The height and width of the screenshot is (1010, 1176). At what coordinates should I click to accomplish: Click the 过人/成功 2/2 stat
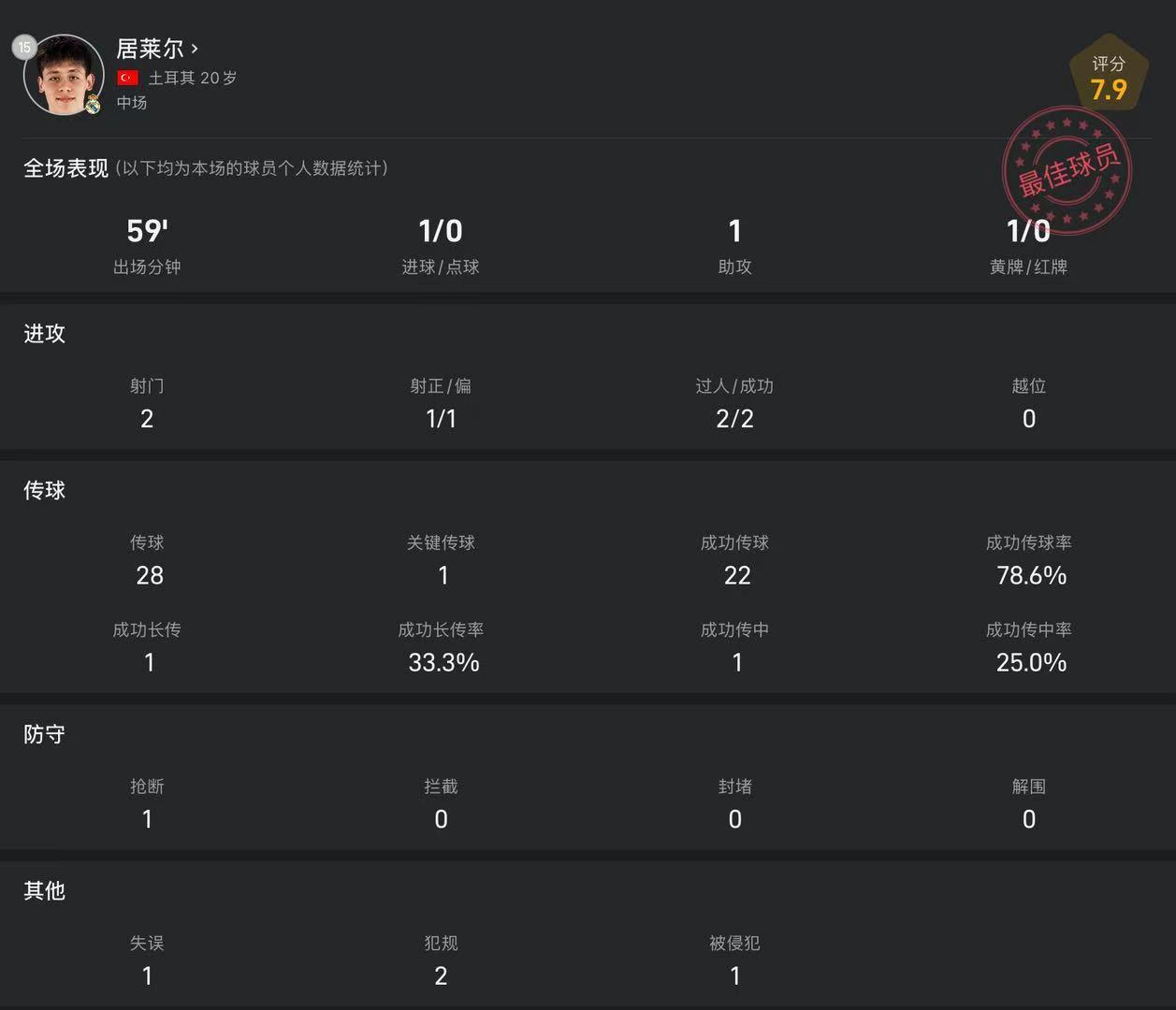tap(734, 402)
